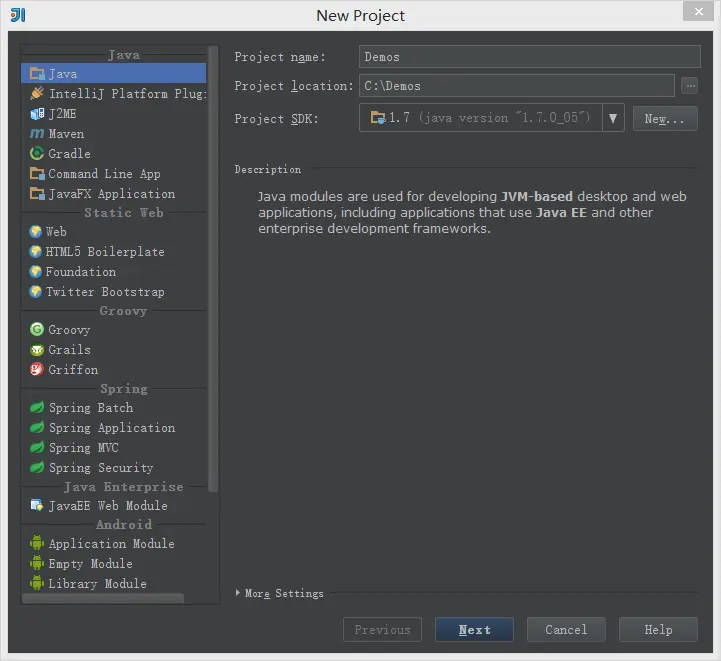Focus the Project location field

click(x=517, y=85)
